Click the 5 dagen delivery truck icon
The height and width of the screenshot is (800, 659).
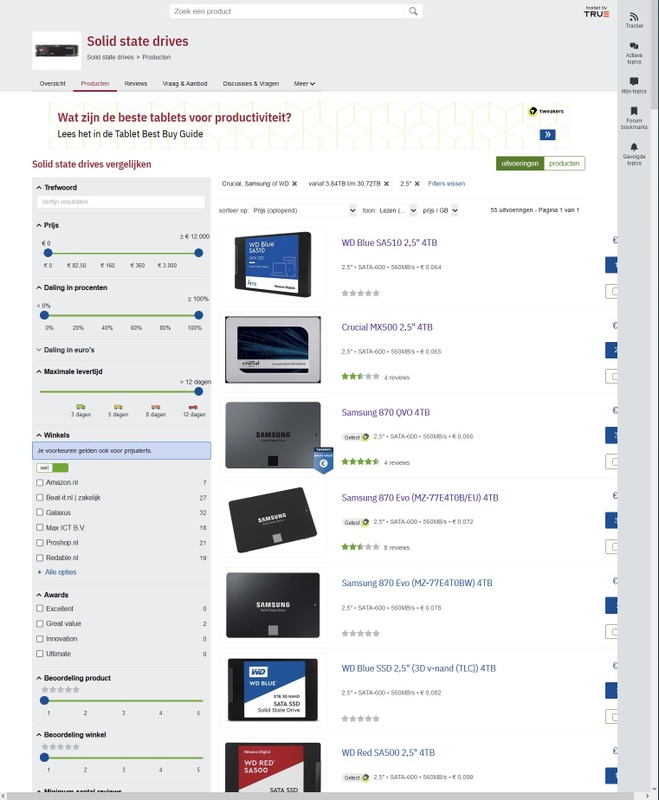pyautogui.click(x=118, y=407)
